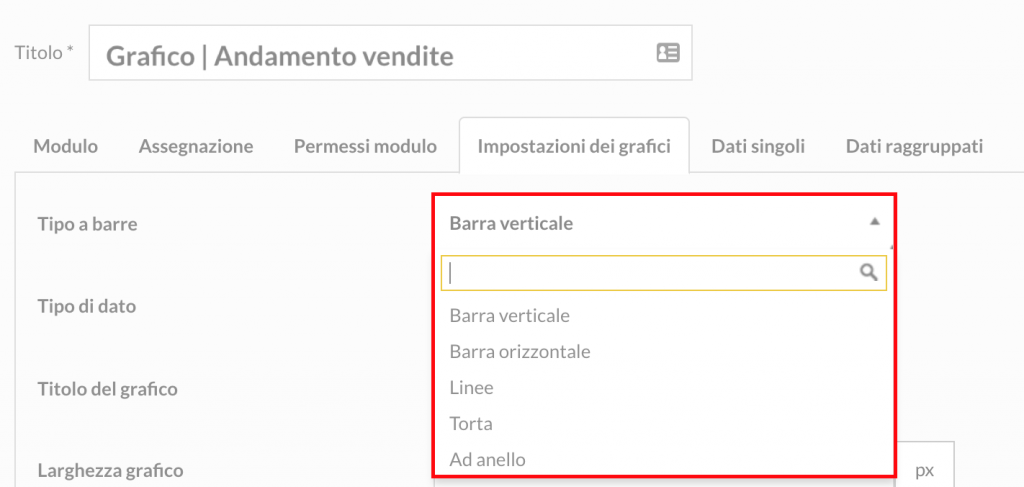Click the Tipo di dato label
The image size is (1024, 487).
pyautogui.click(x=86, y=306)
